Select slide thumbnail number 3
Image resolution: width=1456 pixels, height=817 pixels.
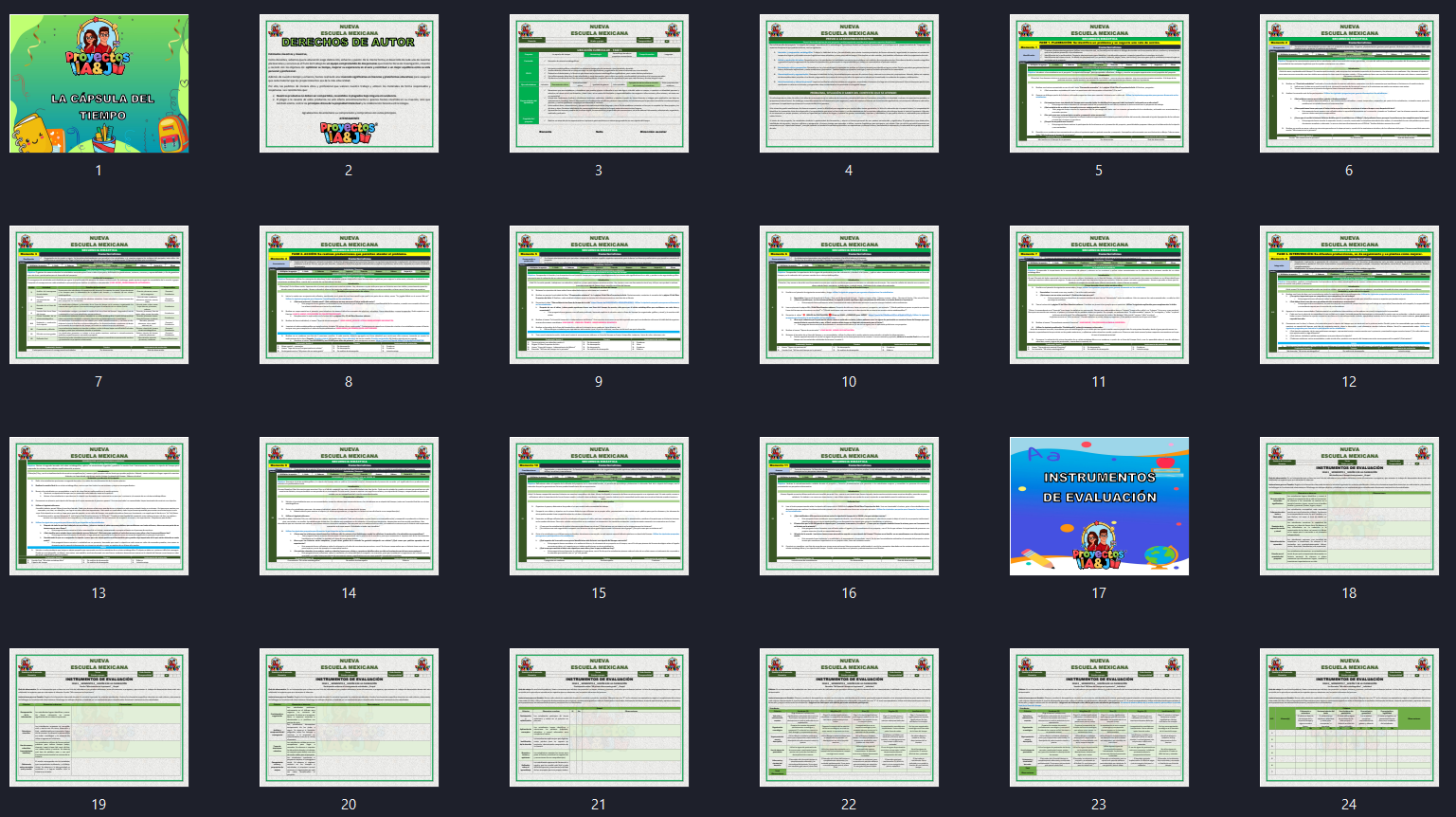coord(599,83)
